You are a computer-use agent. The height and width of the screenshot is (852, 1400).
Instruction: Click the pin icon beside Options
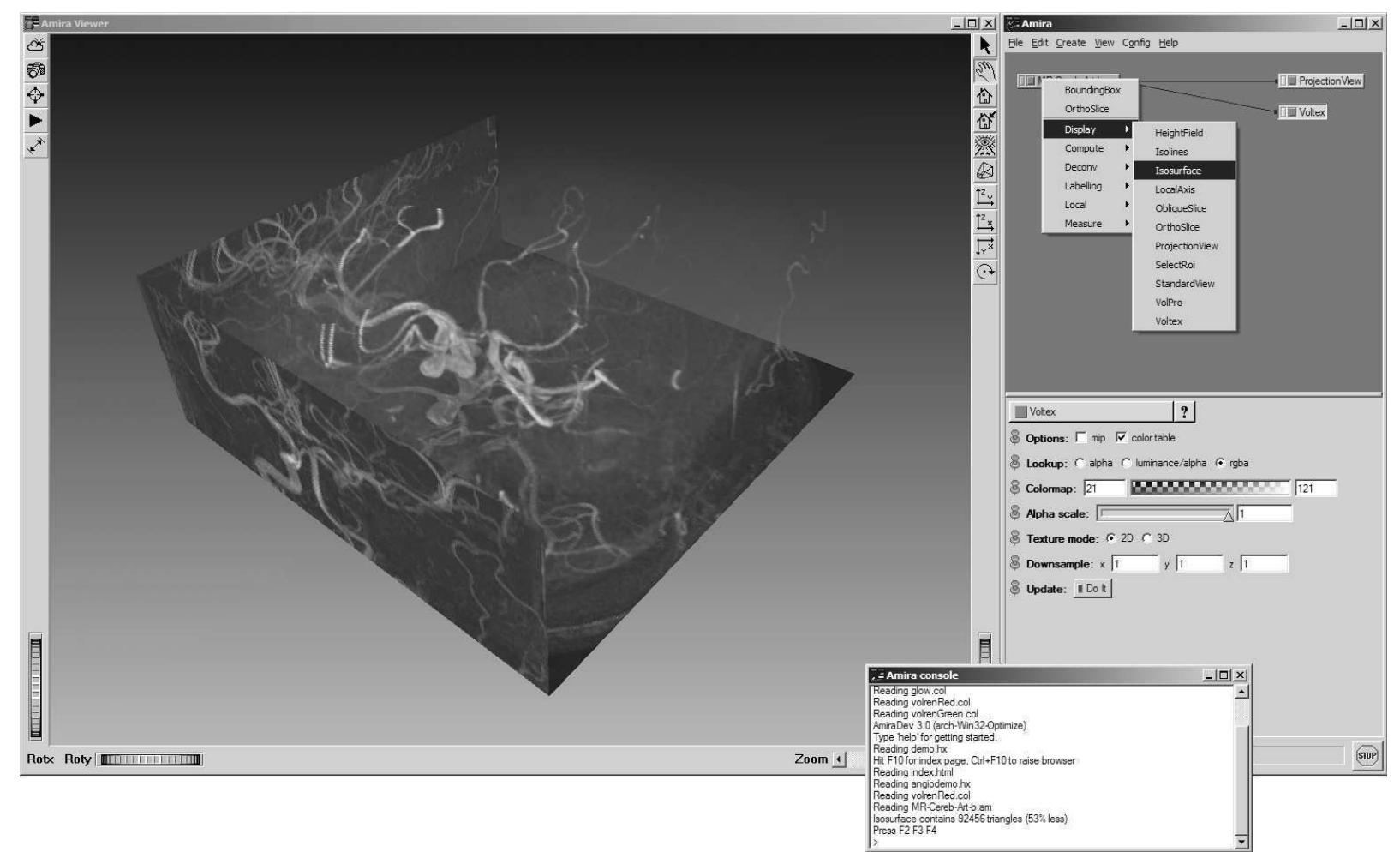pos(1015,438)
